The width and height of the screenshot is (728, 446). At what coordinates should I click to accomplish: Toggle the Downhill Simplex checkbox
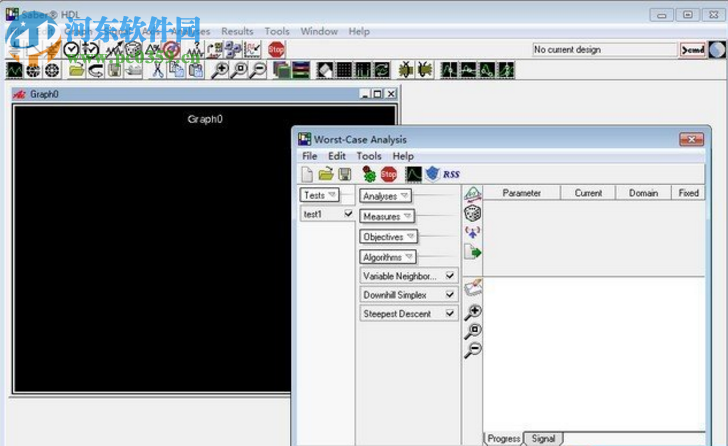[449, 295]
